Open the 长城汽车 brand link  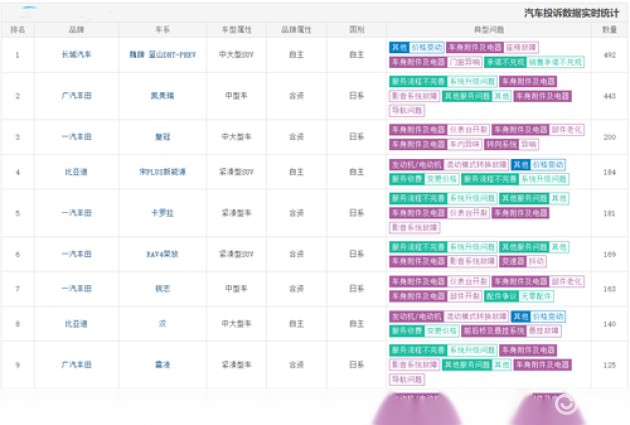coord(76,55)
